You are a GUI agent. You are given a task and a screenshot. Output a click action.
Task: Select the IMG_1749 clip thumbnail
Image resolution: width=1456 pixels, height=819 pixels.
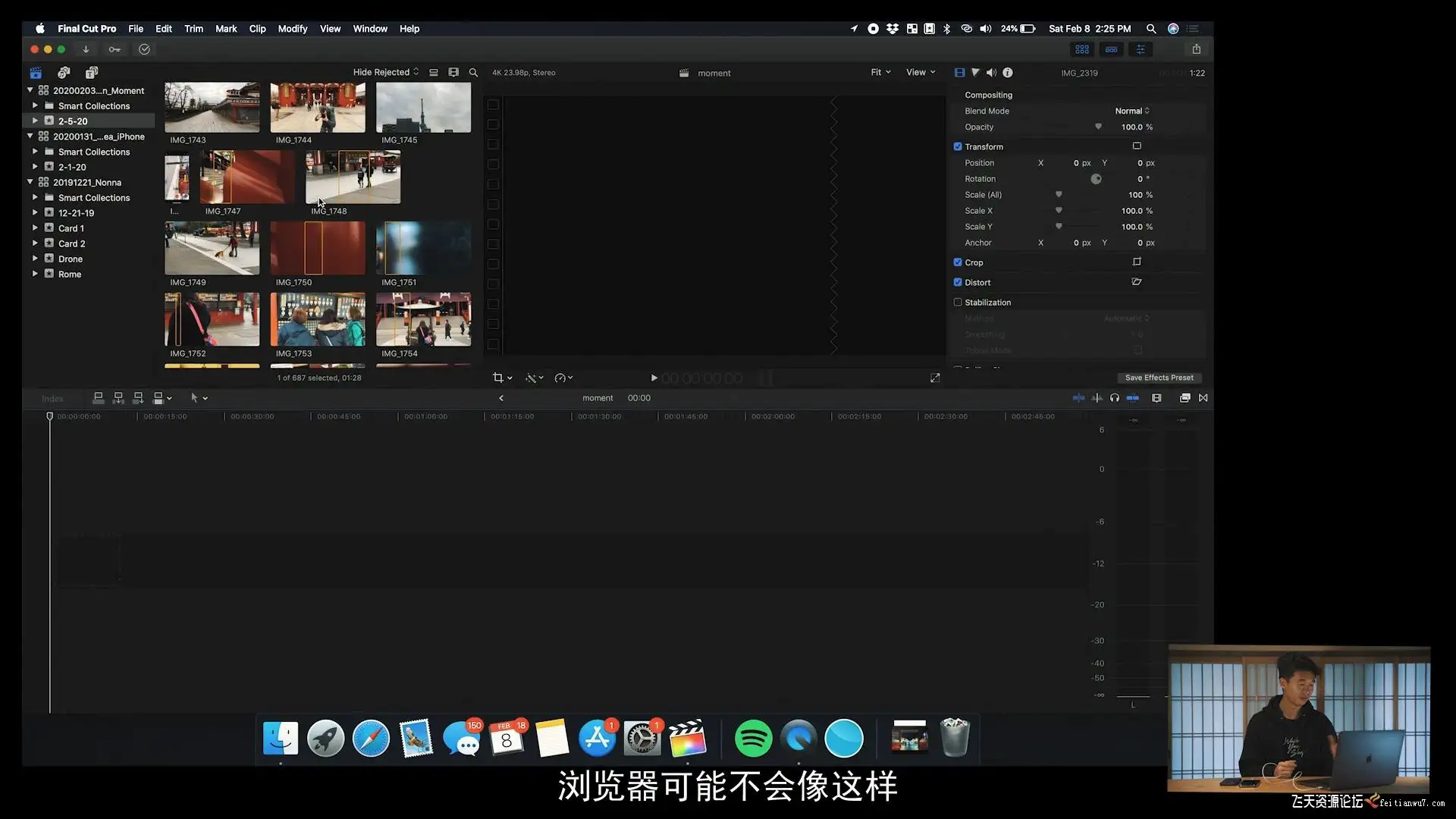click(x=212, y=248)
